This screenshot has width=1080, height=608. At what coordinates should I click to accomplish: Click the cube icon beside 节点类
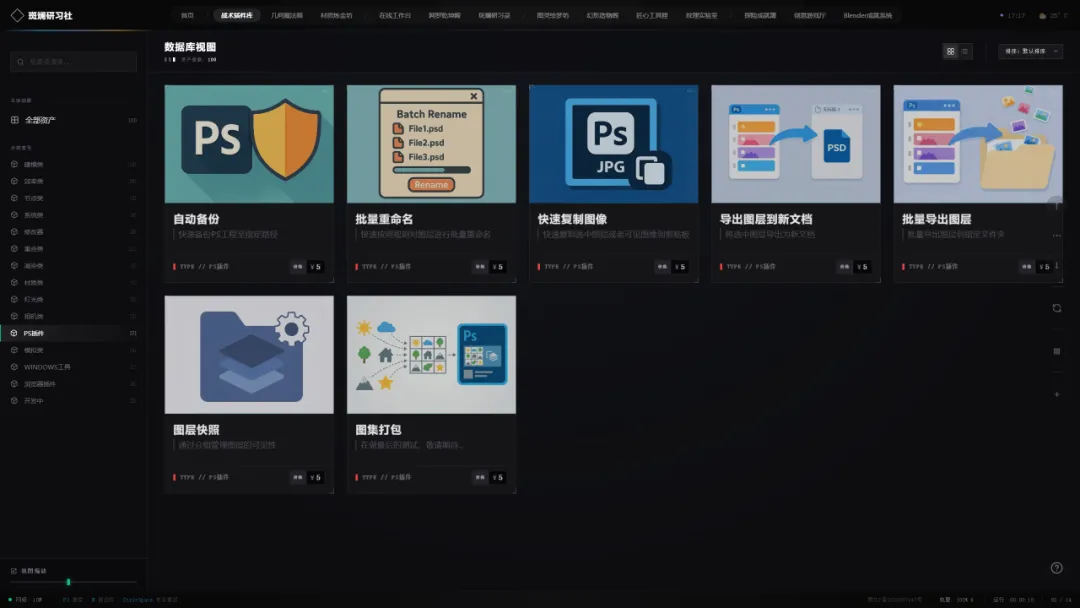[14, 198]
